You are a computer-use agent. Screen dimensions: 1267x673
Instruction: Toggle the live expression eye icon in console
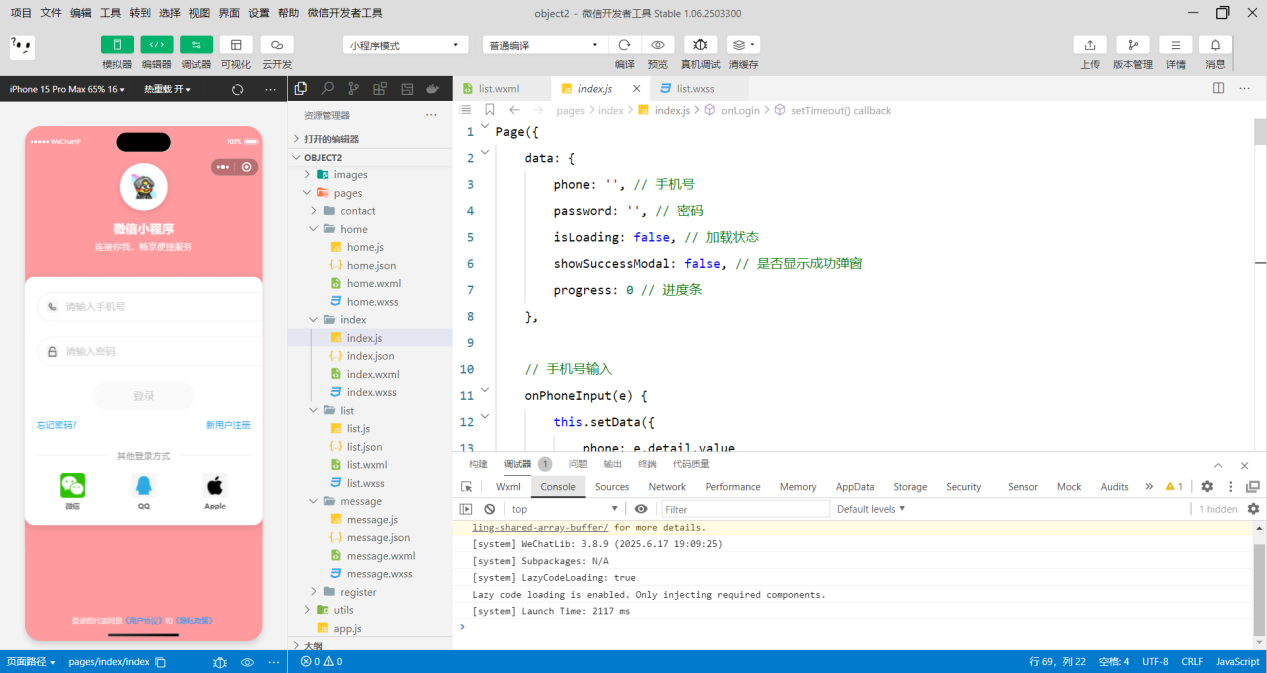[641, 509]
